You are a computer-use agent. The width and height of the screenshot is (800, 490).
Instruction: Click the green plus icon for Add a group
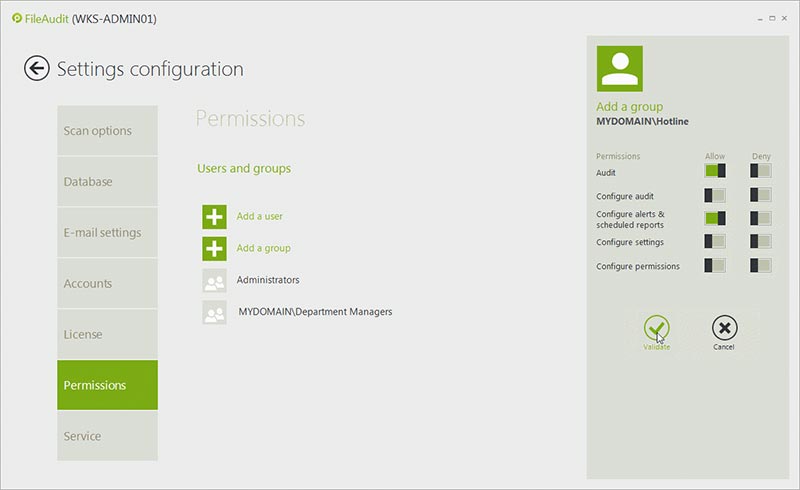[214, 248]
